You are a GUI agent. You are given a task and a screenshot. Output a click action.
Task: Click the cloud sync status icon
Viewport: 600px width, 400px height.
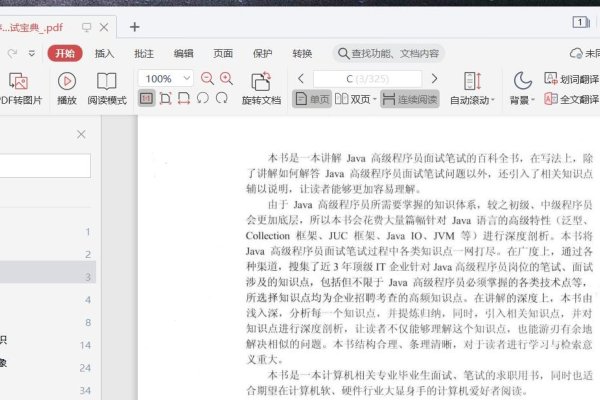[x=576, y=53]
